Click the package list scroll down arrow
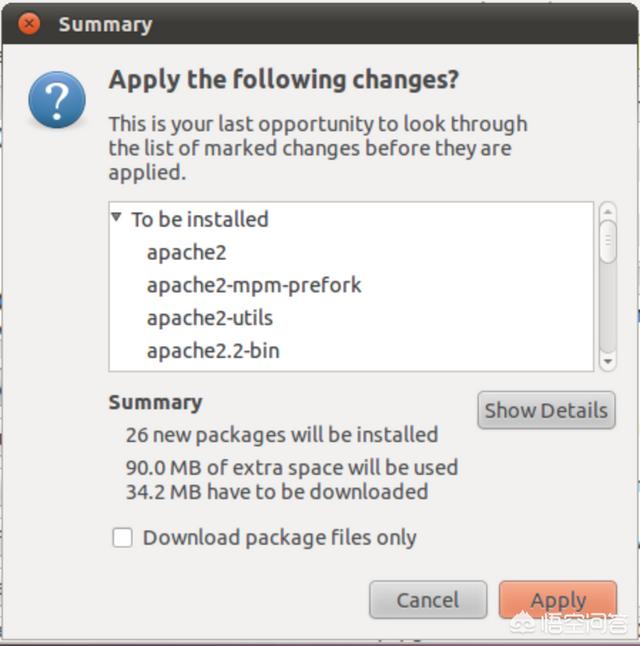 pos(607,360)
